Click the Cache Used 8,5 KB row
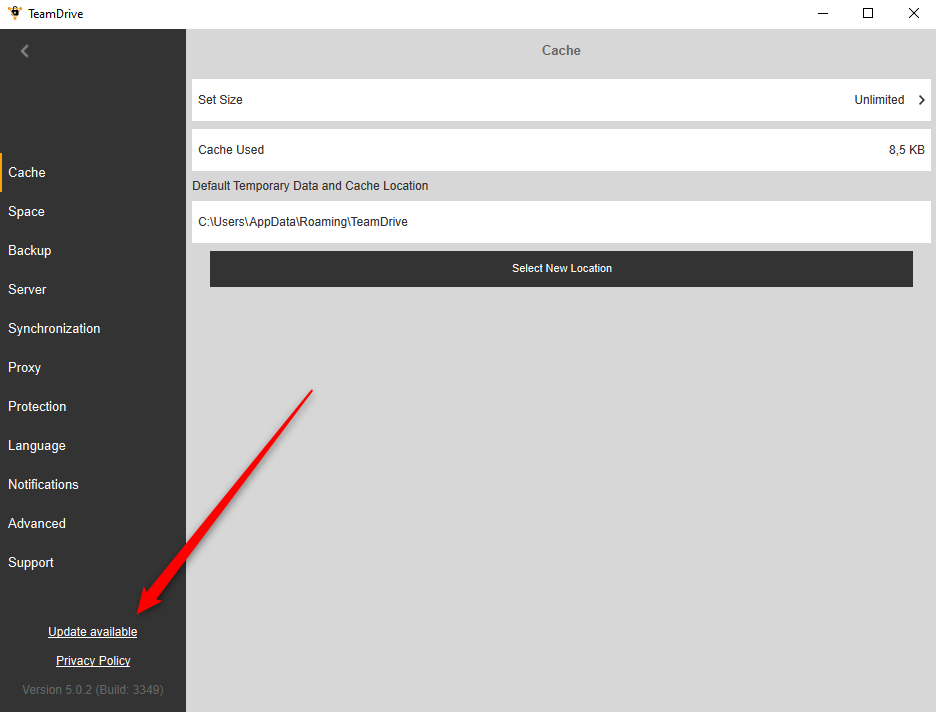This screenshot has width=936, height=712. [561, 150]
